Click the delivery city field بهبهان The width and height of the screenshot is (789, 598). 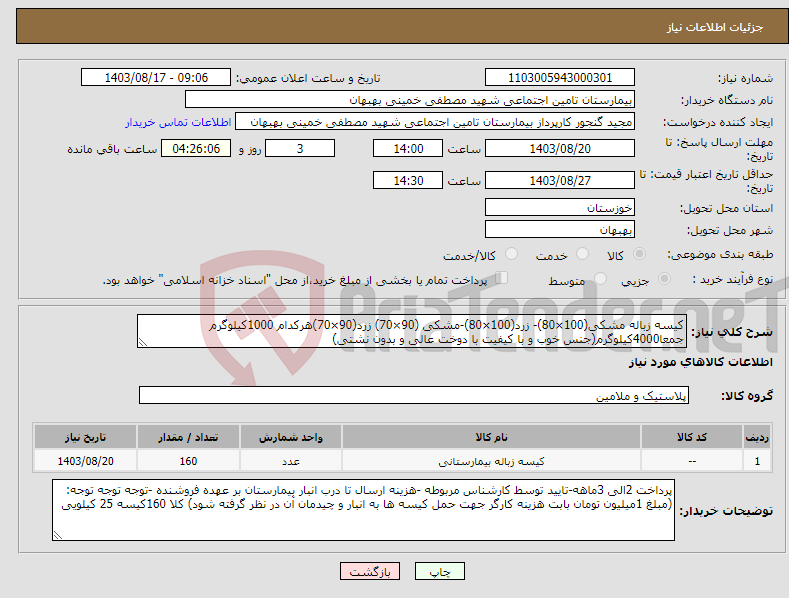560,230
